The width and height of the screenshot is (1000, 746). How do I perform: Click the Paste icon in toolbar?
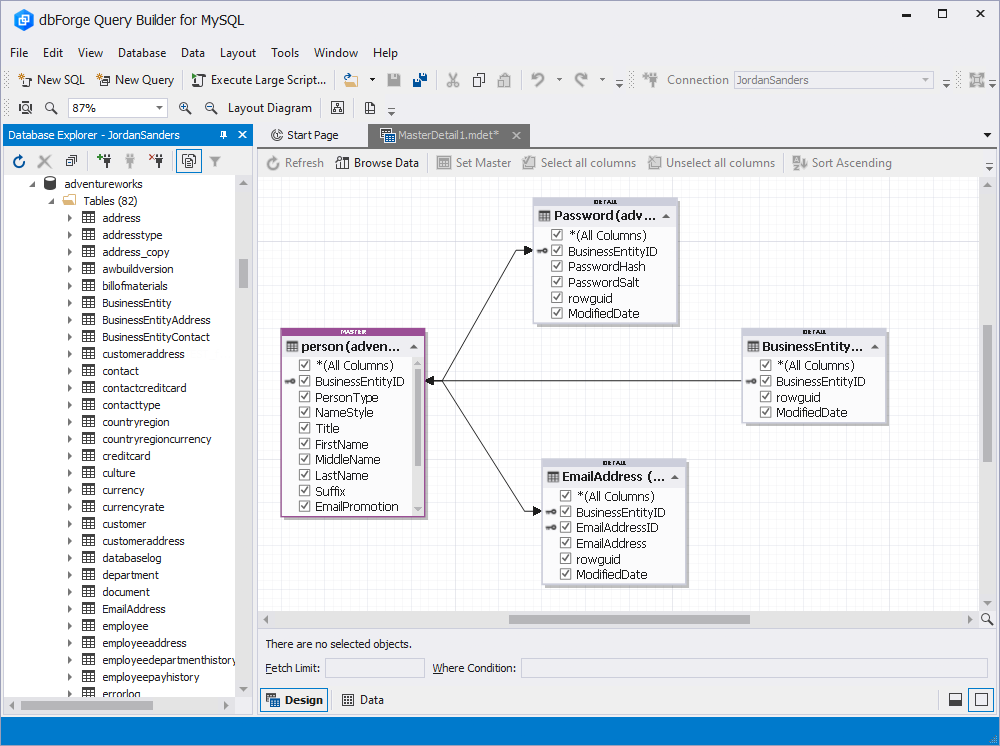[504, 80]
